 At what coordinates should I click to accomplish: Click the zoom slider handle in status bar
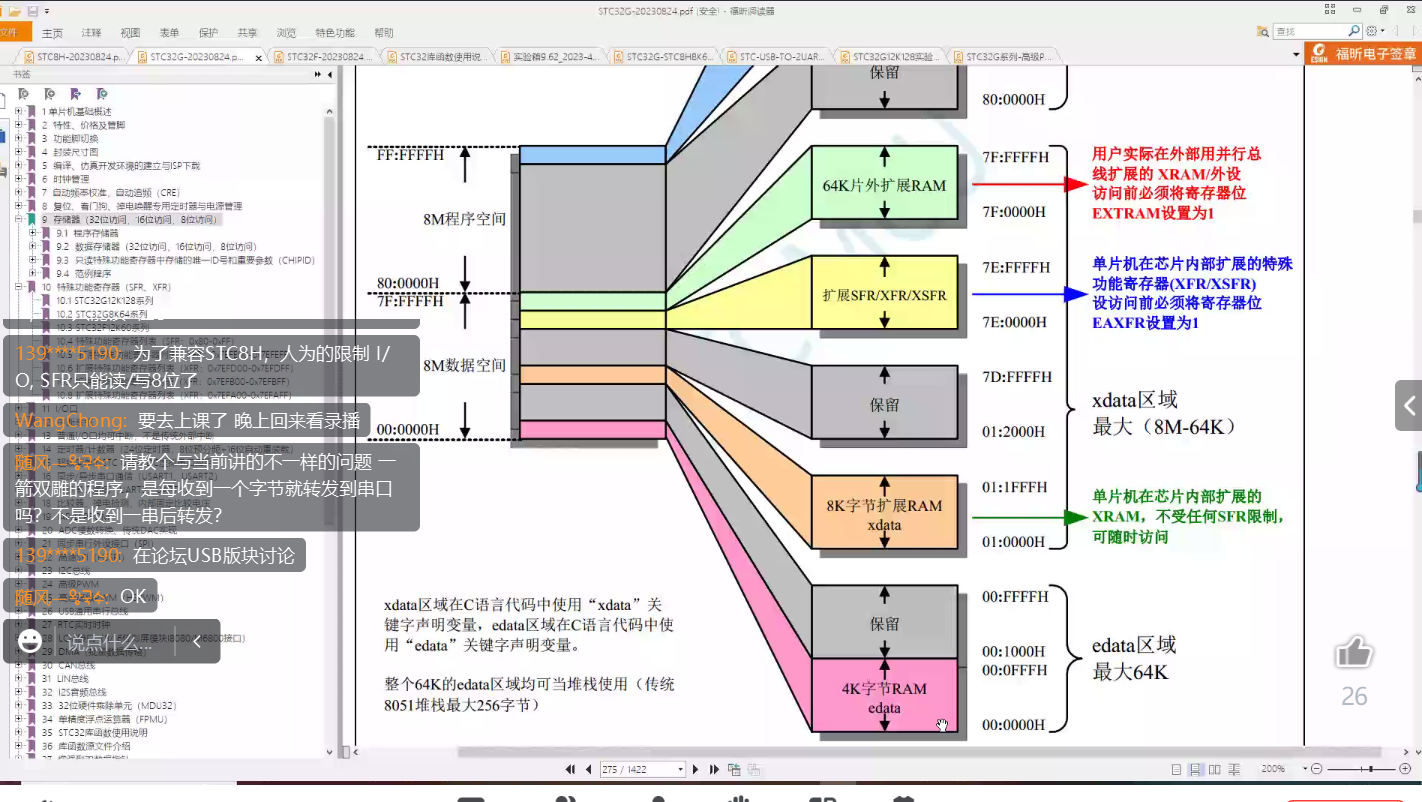(1371, 769)
